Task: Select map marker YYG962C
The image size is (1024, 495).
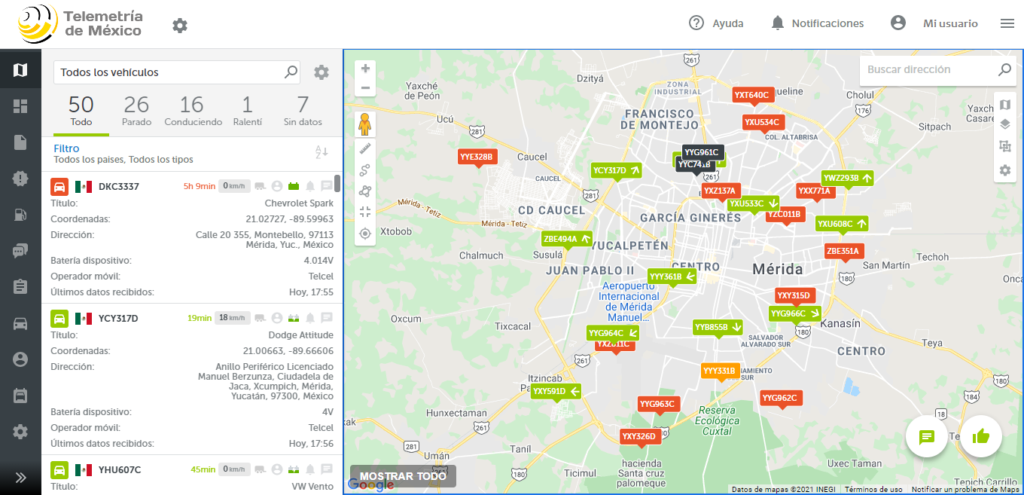Action: coord(781,398)
